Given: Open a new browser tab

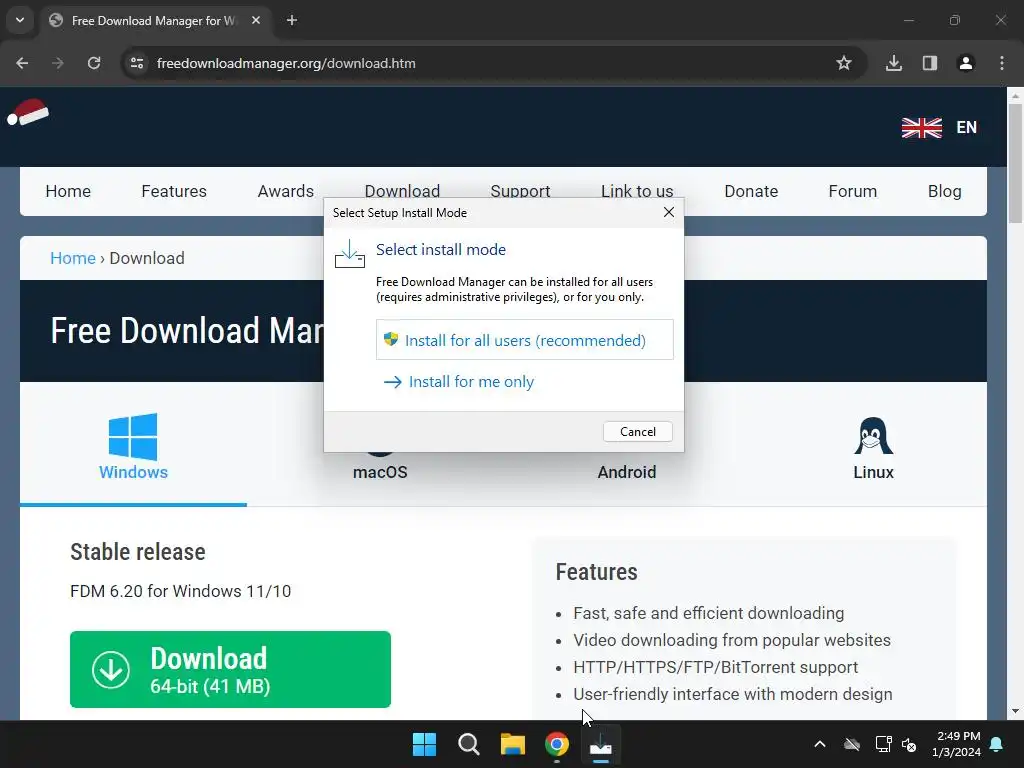Looking at the screenshot, I should [x=292, y=20].
